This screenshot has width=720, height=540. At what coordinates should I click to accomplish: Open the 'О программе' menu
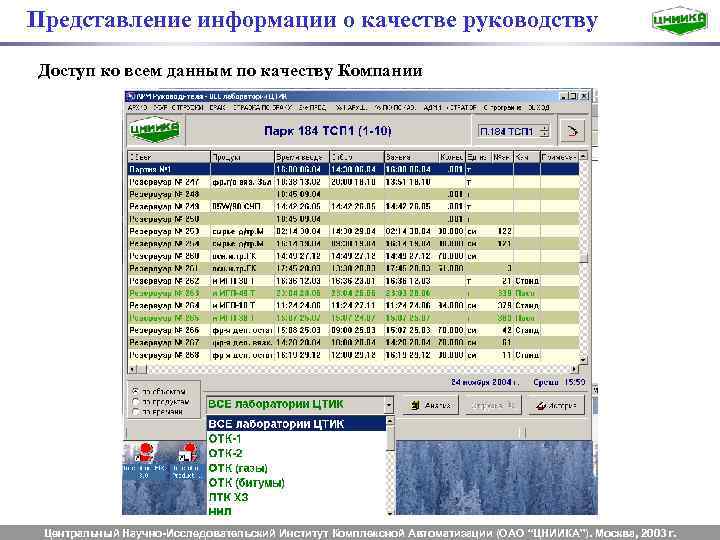point(502,107)
